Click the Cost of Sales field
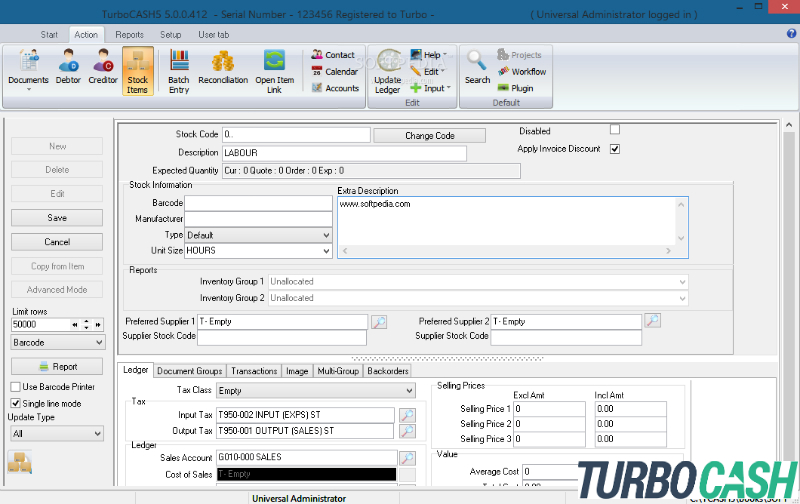This screenshot has height=504, width=800. tap(307, 474)
